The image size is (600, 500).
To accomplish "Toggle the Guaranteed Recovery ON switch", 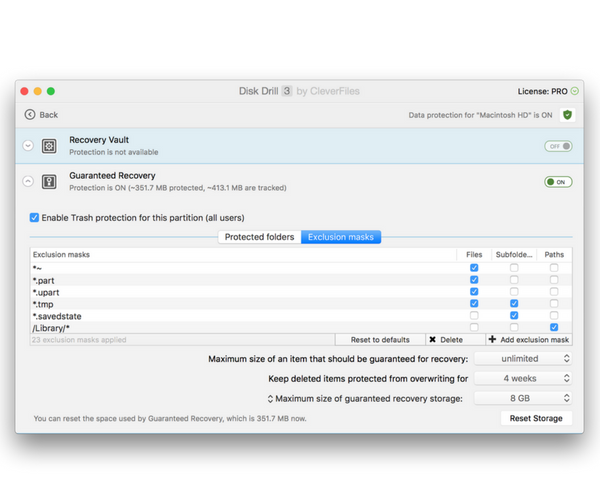I will coord(558,182).
